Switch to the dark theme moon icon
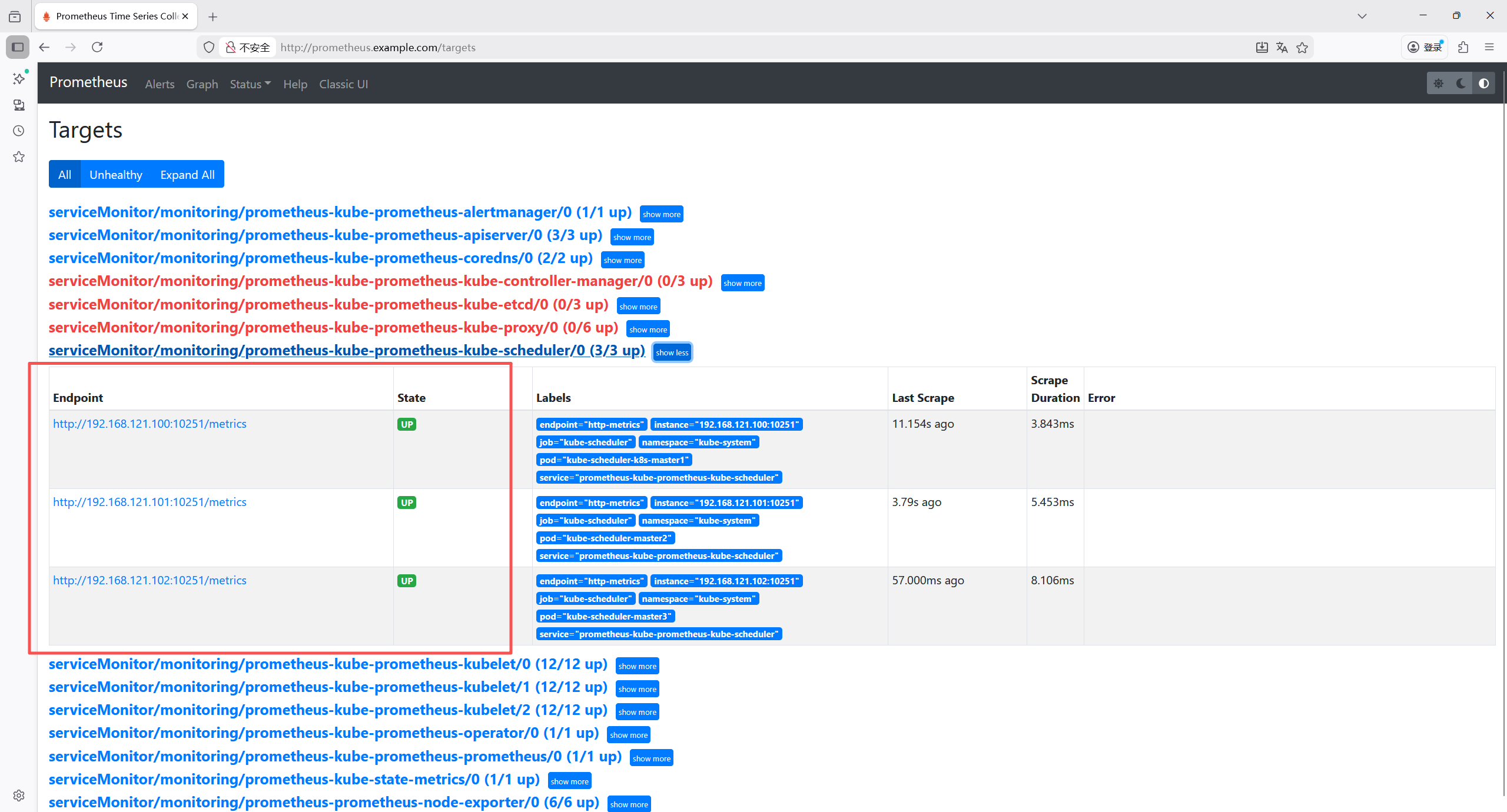This screenshot has width=1507, height=812. coord(1460,84)
